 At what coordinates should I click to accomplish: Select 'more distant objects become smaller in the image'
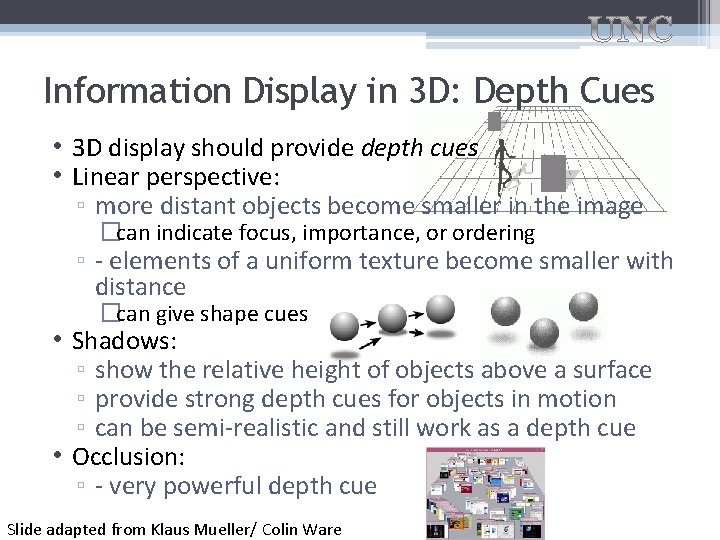point(369,206)
